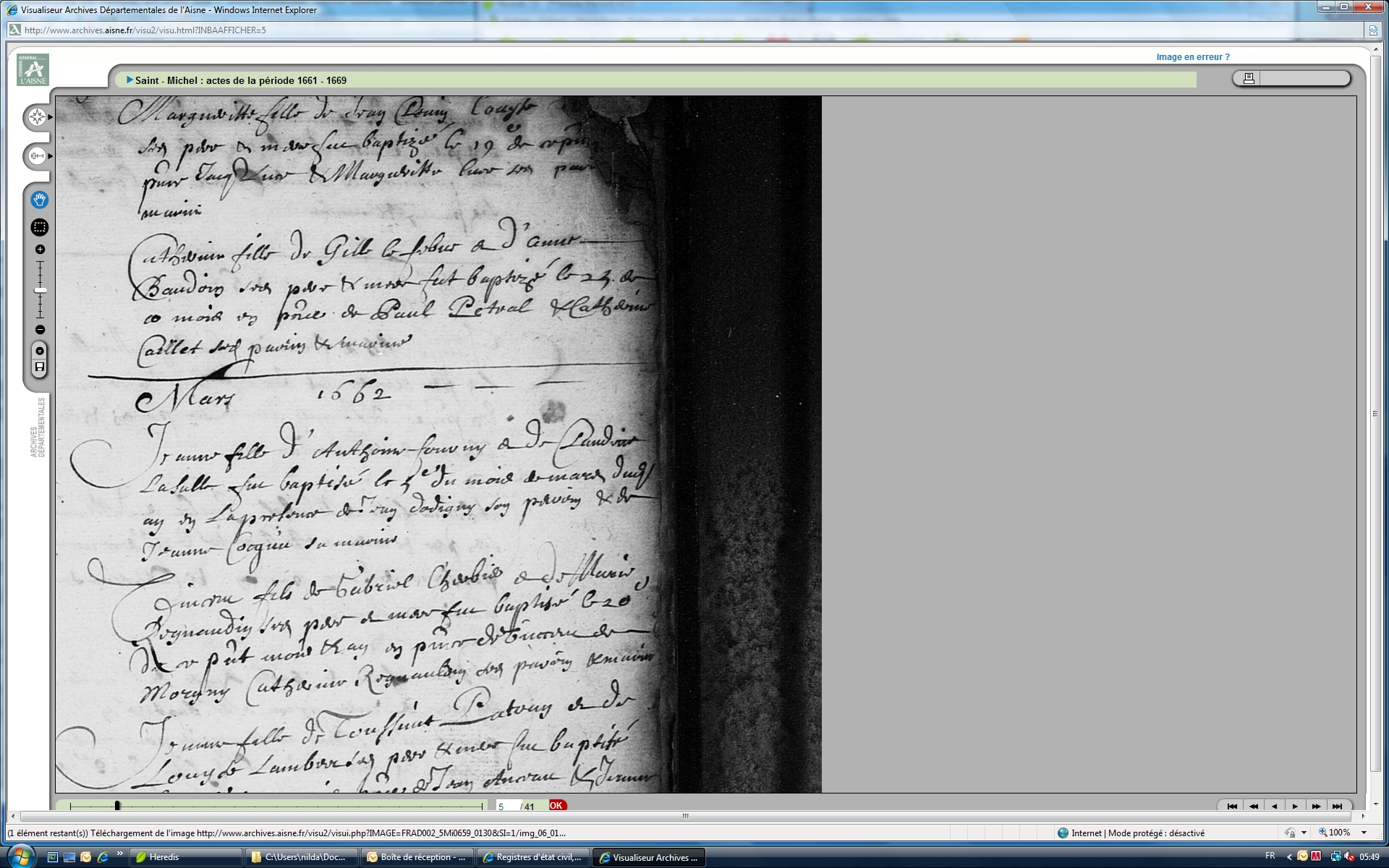The image size is (1389, 868).
Task: Open the compass navigation panel
Action: (x=38, y=117)
